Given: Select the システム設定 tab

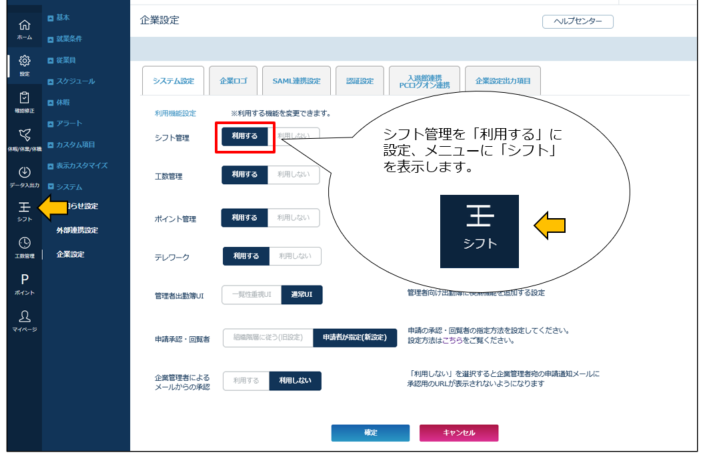Looking at the screenshot, I should click(x=173, y=81).
